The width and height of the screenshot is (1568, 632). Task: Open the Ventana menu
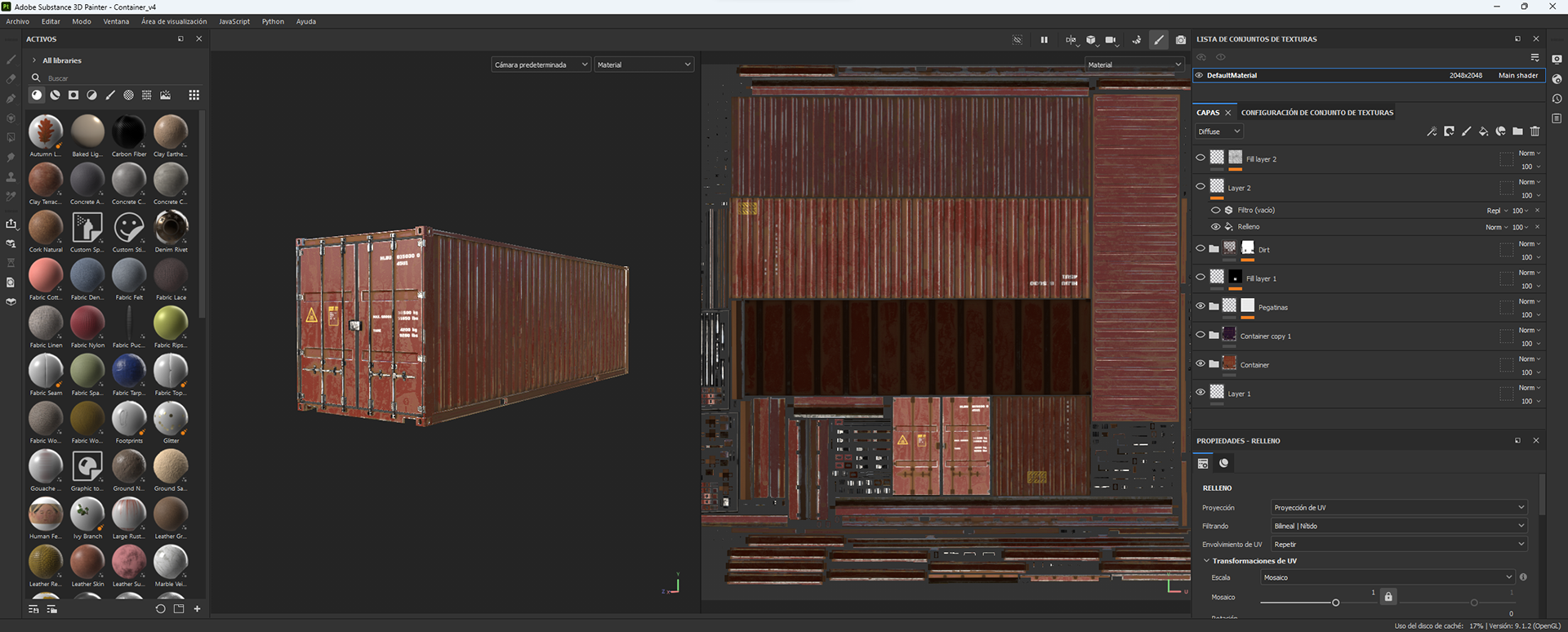tap(116, 21)
